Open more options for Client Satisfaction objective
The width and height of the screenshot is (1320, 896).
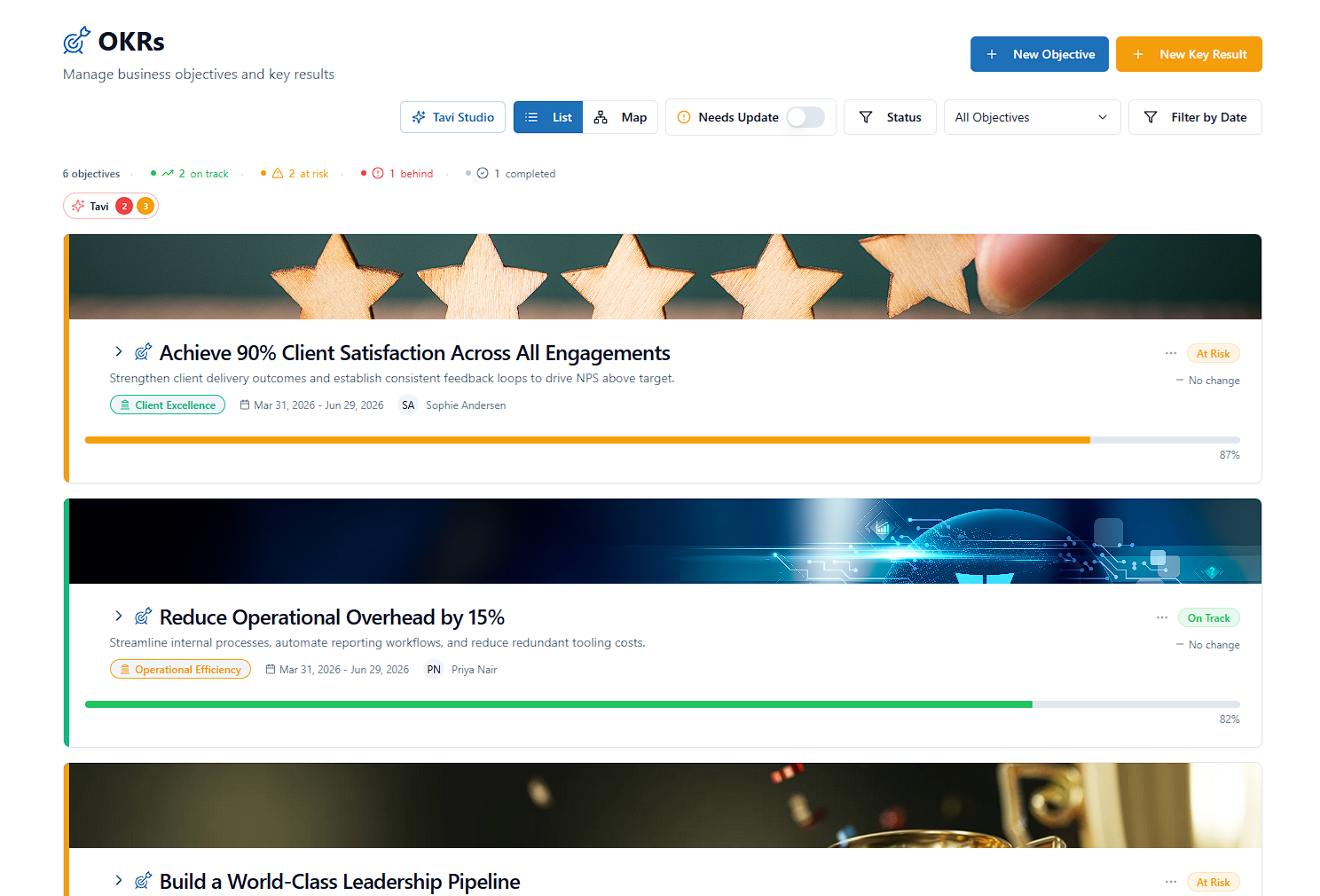tap(1171, 353)
